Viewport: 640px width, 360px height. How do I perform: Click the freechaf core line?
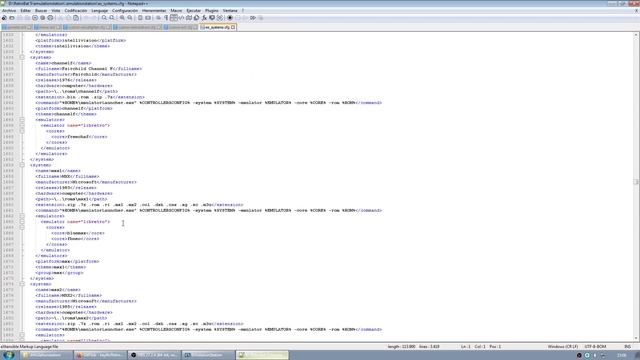pos(79,137)
